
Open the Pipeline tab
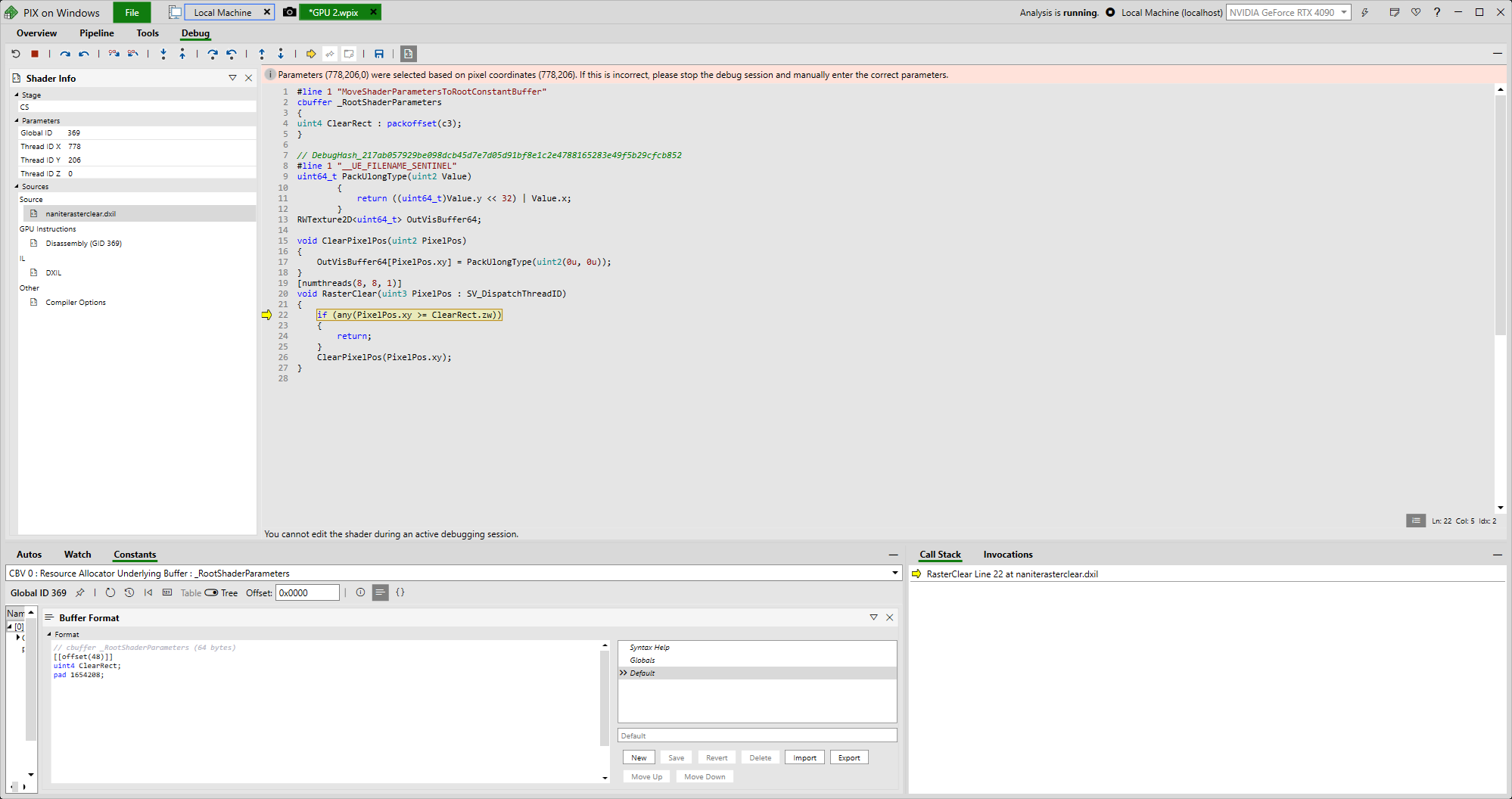[x=97, y=33]
